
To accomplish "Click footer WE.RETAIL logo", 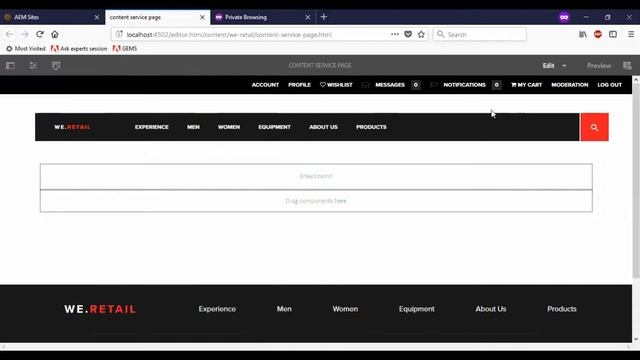I will pyautogui.click(x=100, y=309).
